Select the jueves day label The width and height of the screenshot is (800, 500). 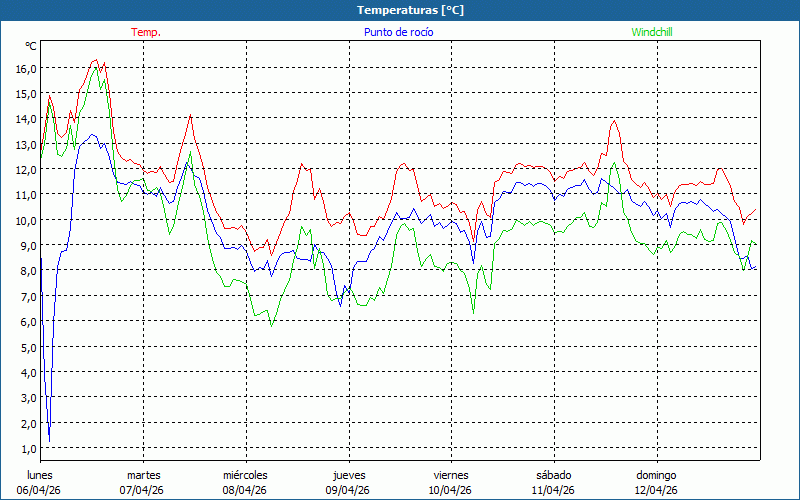[348, 474]
